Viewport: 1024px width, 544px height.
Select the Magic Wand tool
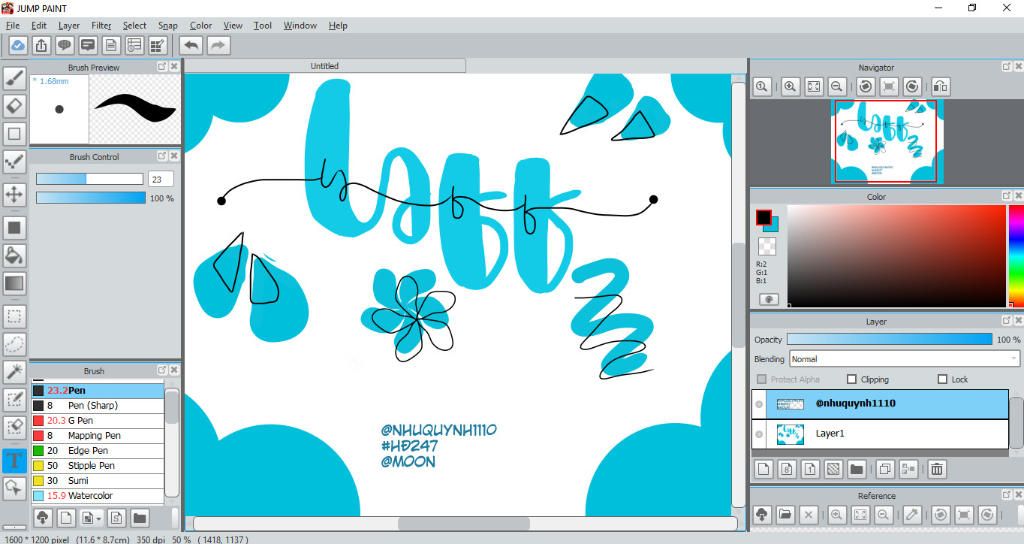click(14, 372)
